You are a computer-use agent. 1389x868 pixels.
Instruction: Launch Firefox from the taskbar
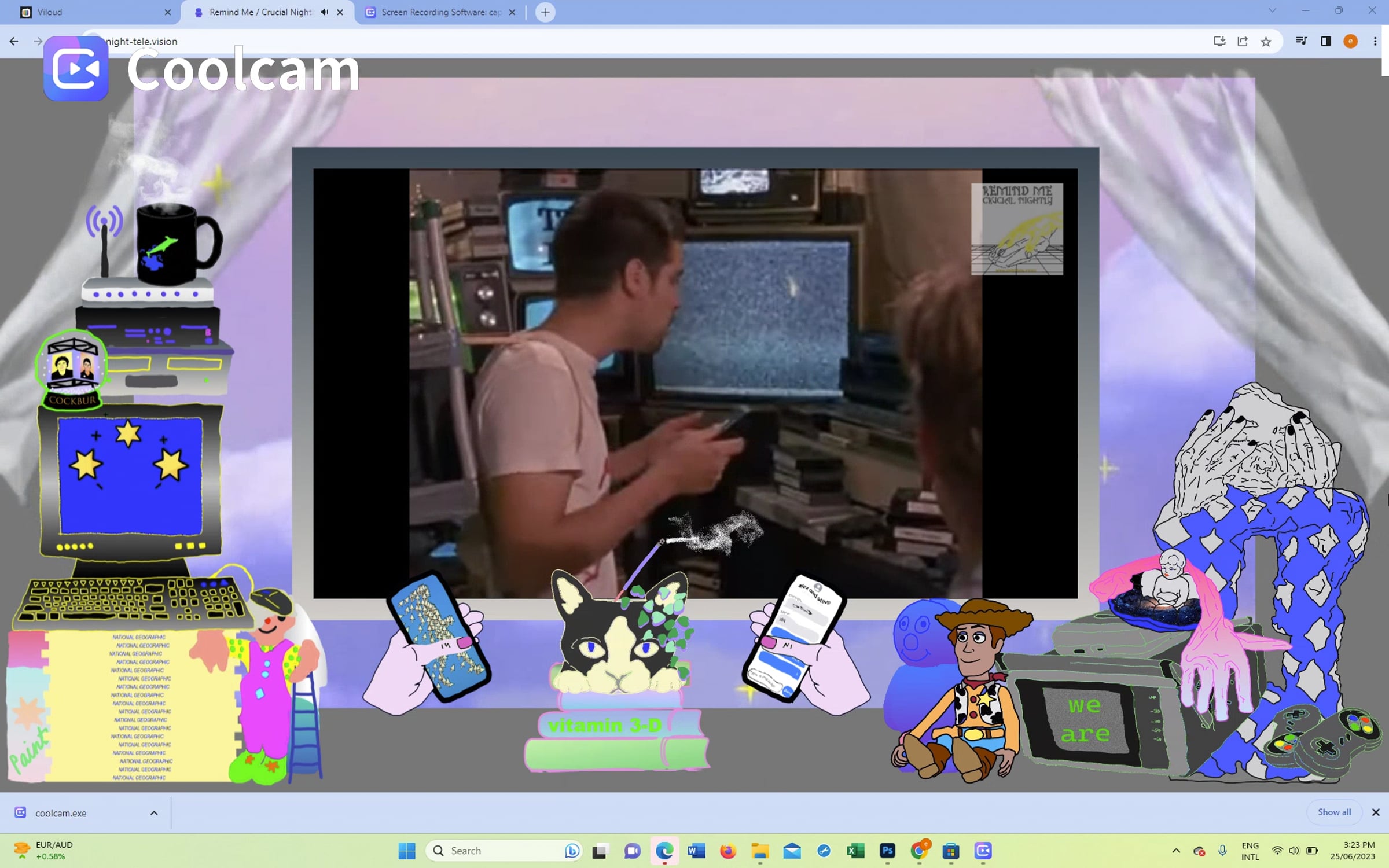click(x=727, y=851)
